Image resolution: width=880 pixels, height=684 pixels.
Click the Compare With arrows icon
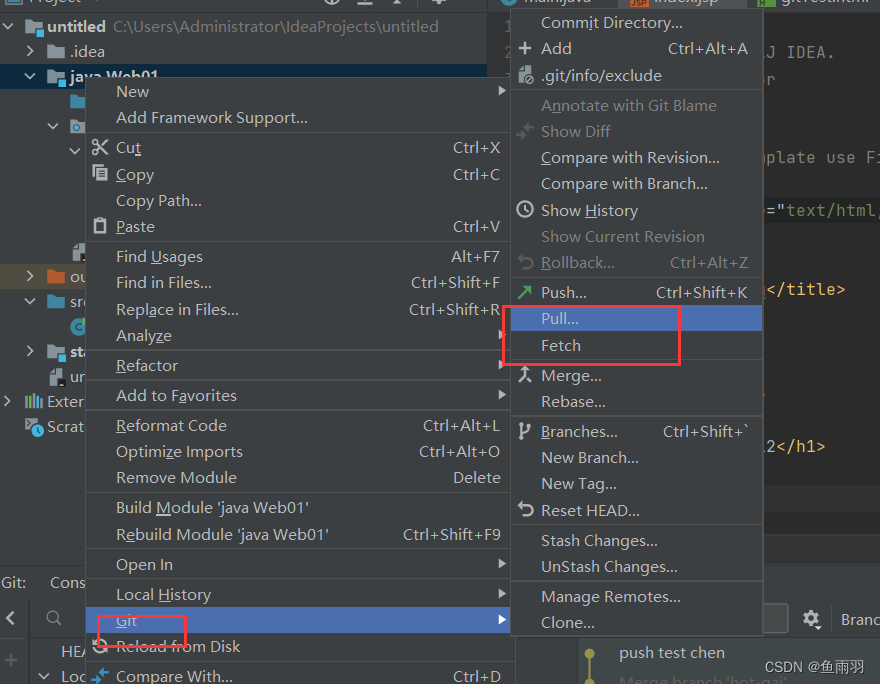click(100, 675)
